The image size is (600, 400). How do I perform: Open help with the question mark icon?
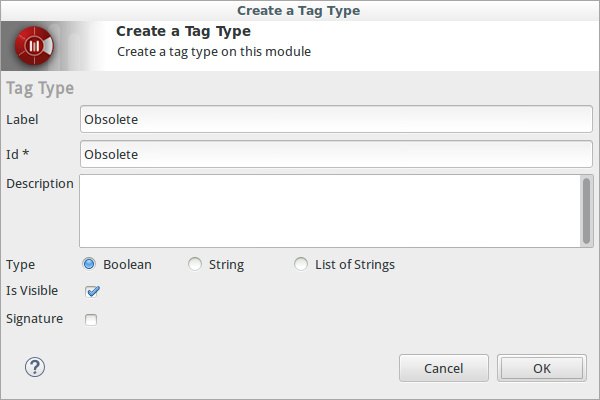[x=35, y=367]
